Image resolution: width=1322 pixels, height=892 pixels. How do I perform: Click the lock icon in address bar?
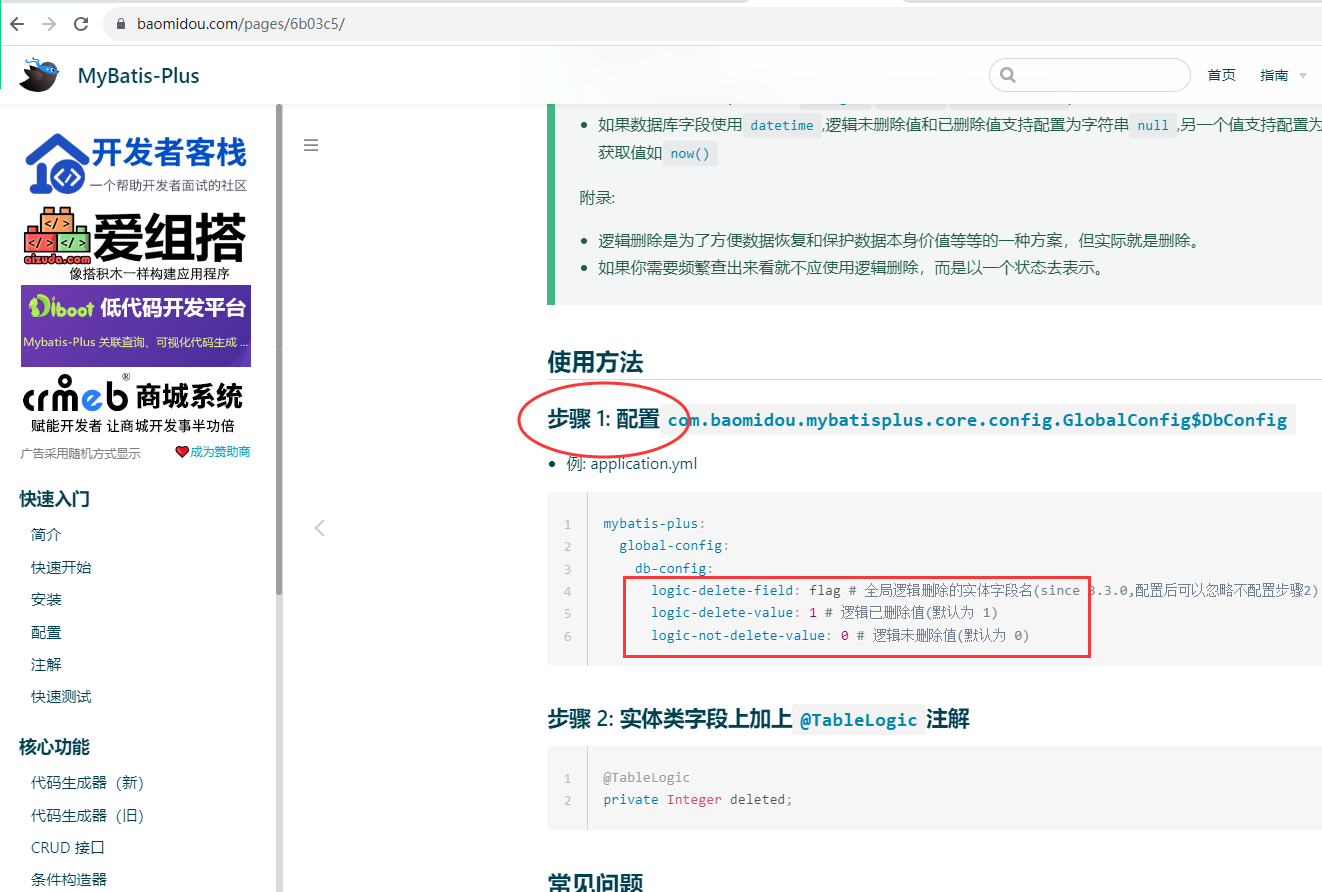tap(122, 23)
